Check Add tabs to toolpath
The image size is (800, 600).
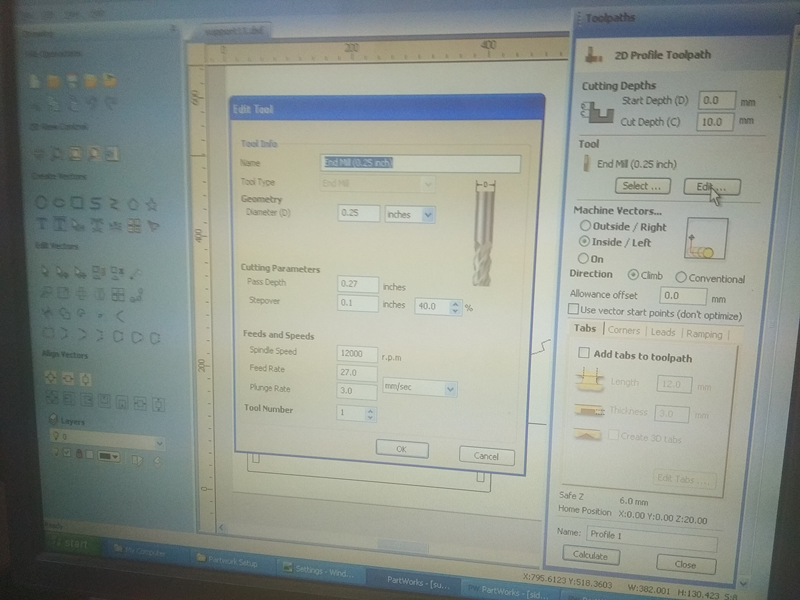(x=584, y=353)
